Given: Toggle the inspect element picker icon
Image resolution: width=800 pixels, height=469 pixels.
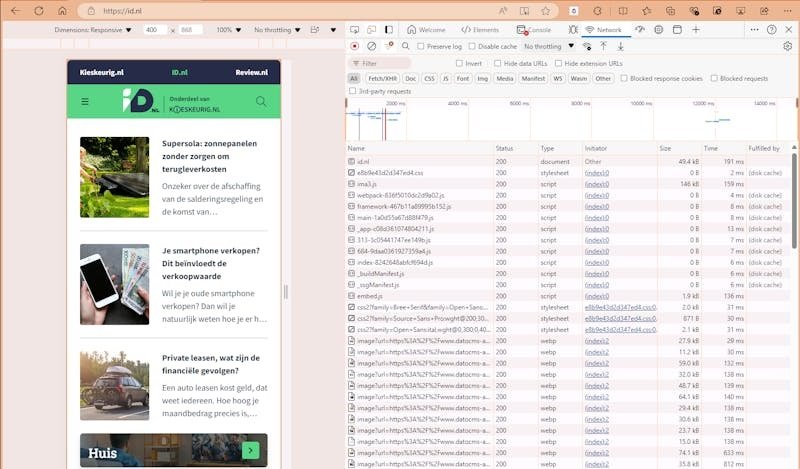Looking at the screenshot, I should coord(355,30).
